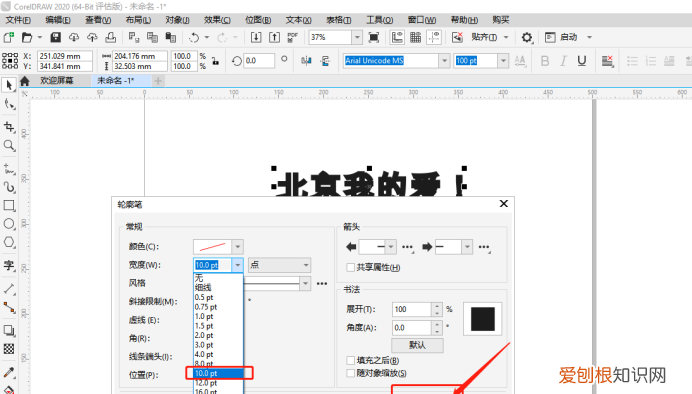Select the Drop Shadow tool
Viewport: 692px width, 394px height.
tap(9, 330)
